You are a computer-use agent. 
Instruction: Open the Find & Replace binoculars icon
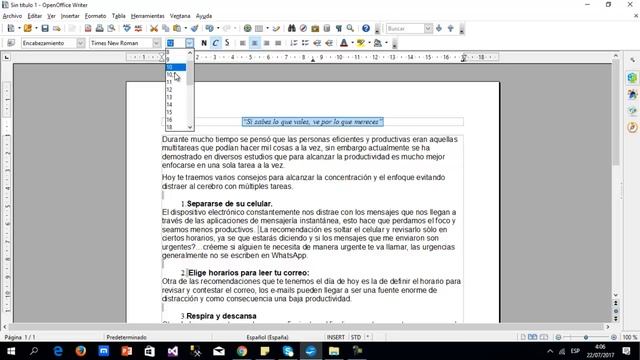291,28
